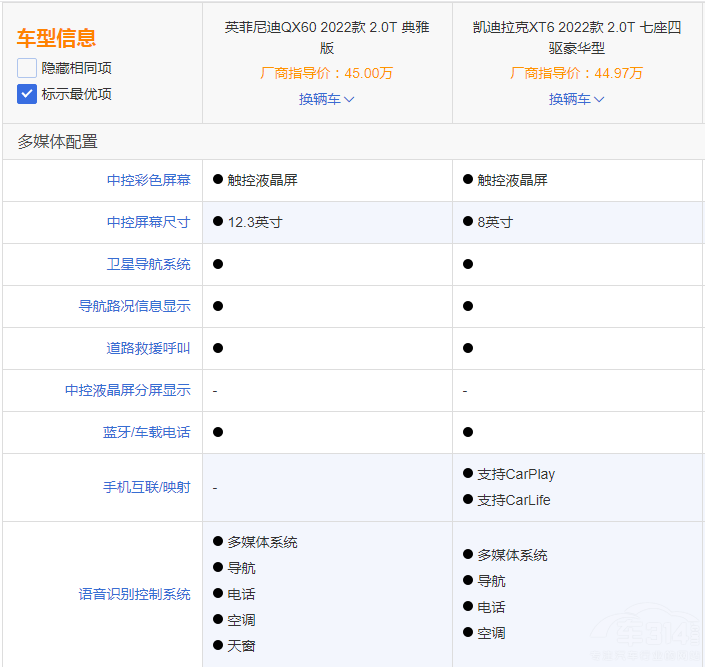The width and height of the screenshot is (705, 667).
Task: Click the 英菲尼迪QX60 2022款 model title
Action: tap(327, 37)
